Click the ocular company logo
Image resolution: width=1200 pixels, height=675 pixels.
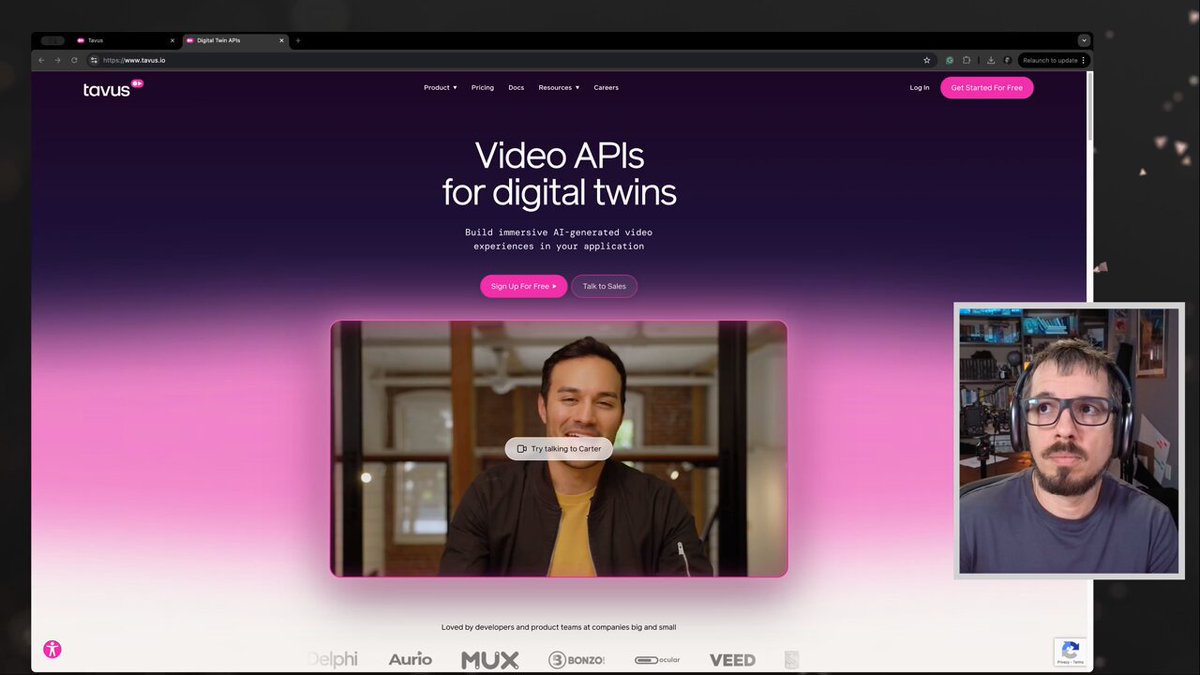[x=657, y=660]
